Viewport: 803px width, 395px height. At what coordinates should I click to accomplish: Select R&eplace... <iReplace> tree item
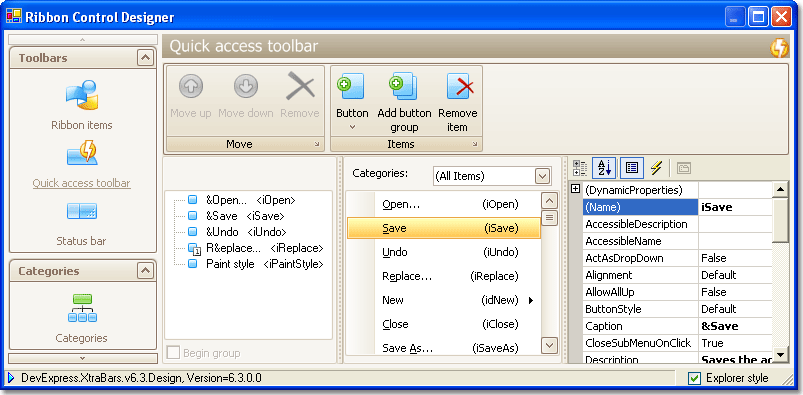[265, 248]
